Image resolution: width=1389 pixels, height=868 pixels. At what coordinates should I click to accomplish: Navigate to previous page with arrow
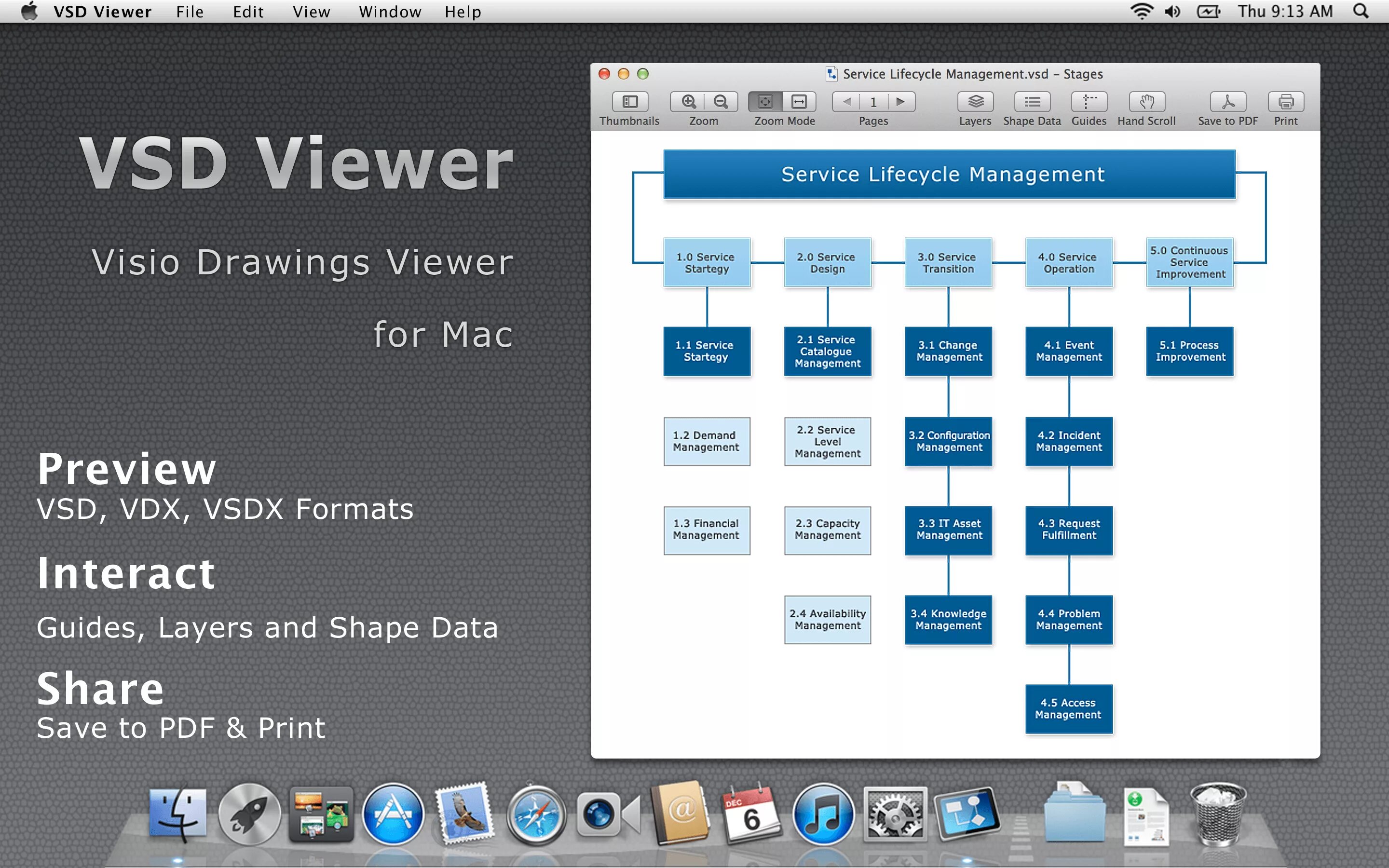click(848, 103)
